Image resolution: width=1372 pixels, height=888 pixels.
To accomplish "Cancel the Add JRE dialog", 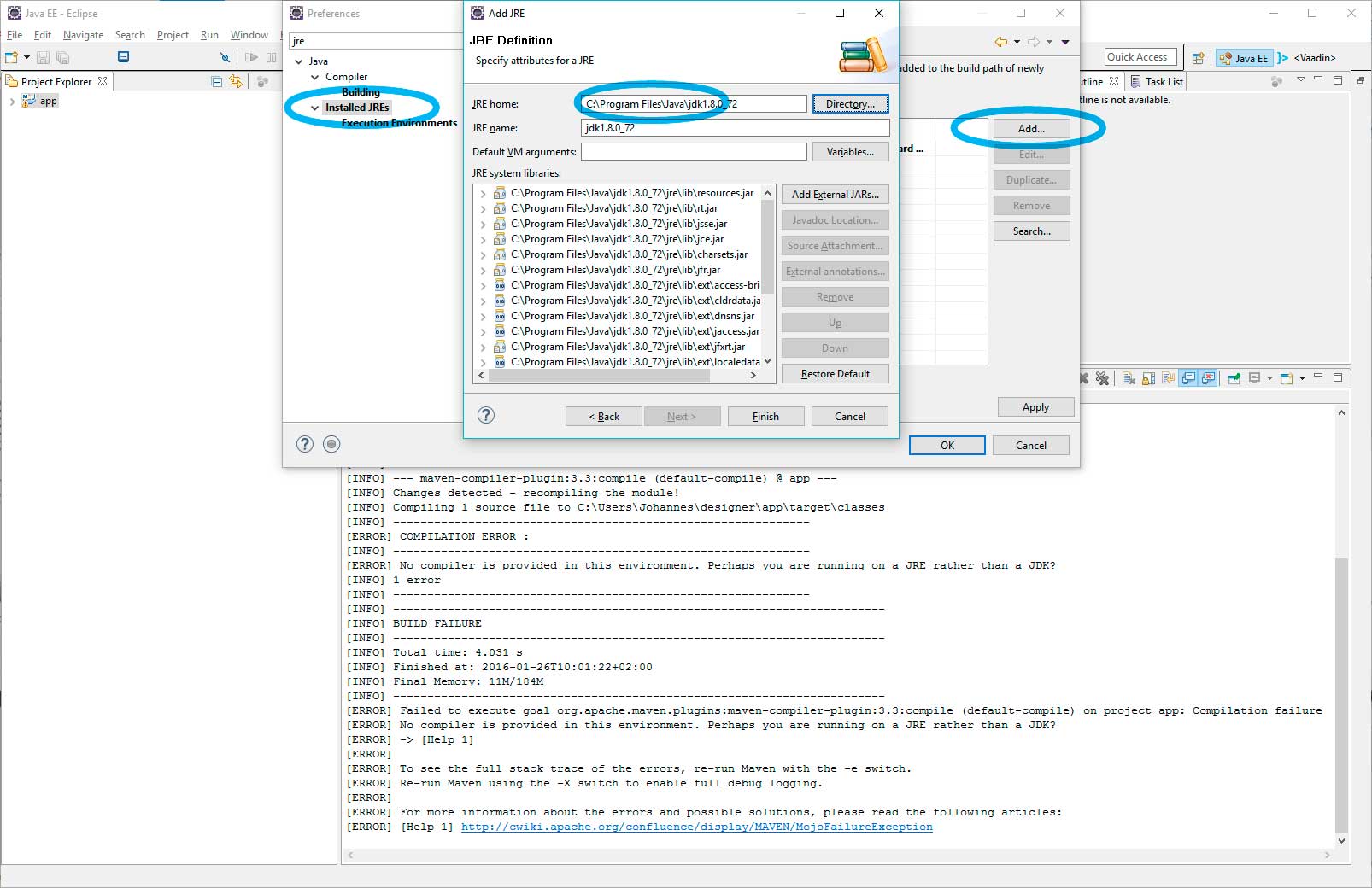I will [850, 417].
